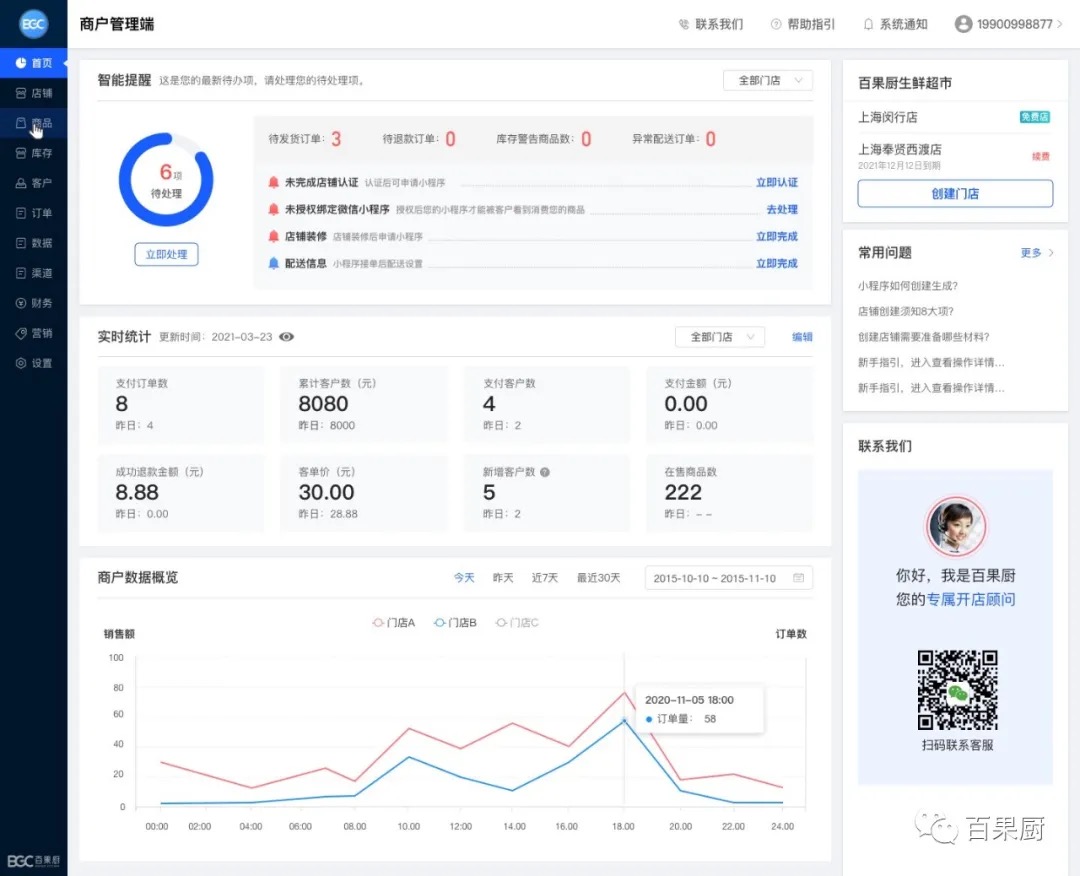Image resolution: width=1080 pixels, height=876 pixels.
Task: Click the 待发货订单 count 3
Action: [x=336, y=139]
